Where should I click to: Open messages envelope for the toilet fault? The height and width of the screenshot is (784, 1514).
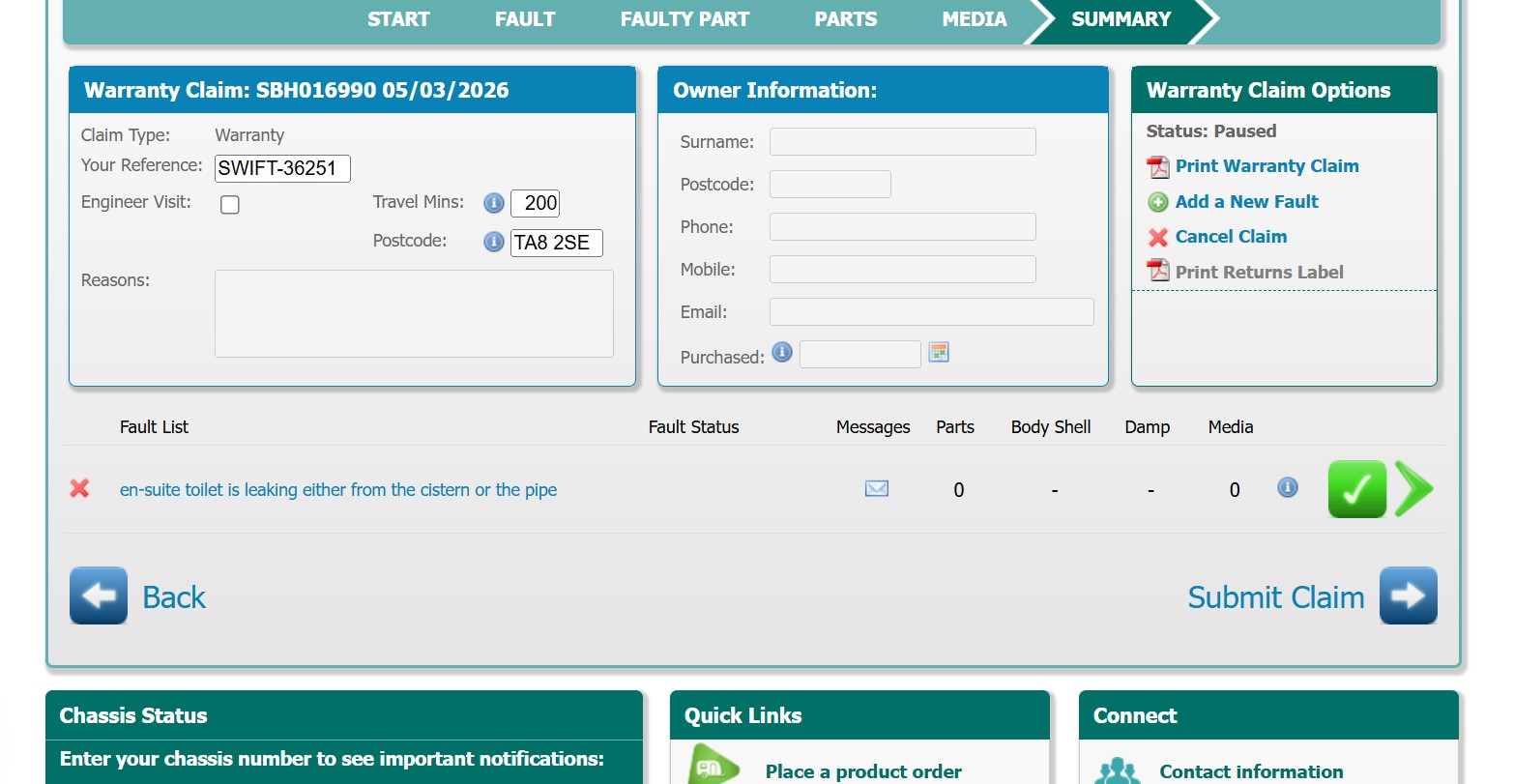(x=877, y=489)
